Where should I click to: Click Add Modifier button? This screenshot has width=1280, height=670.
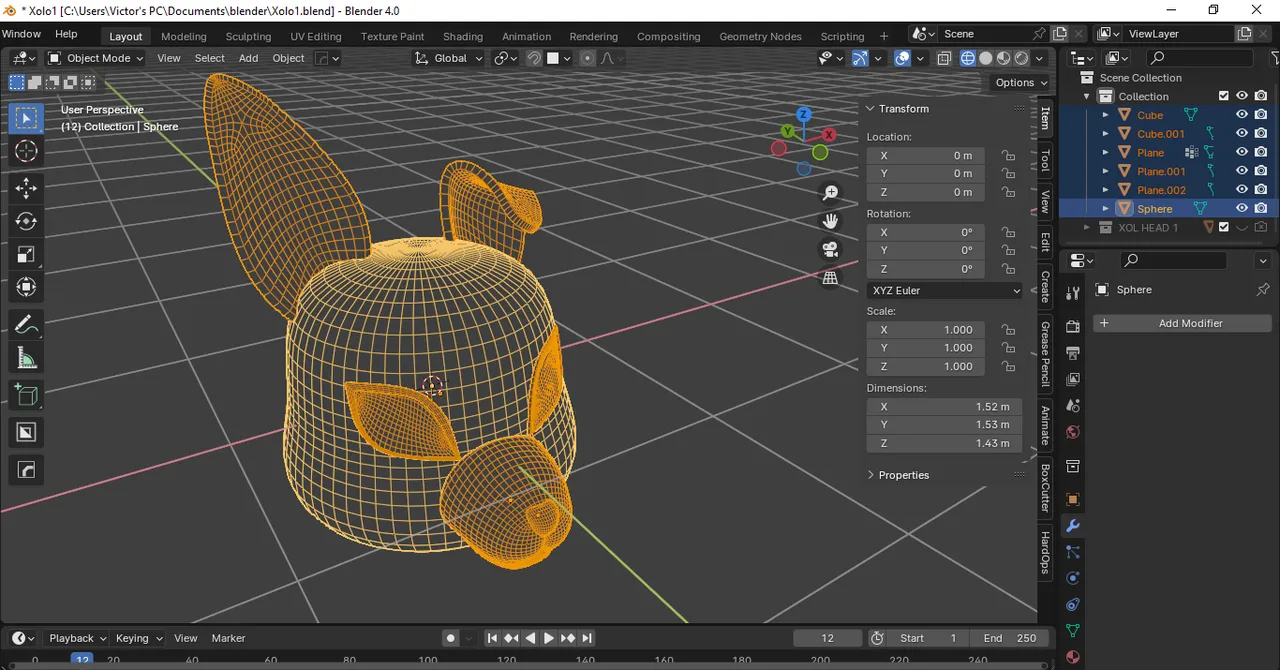pos(1183,323)
